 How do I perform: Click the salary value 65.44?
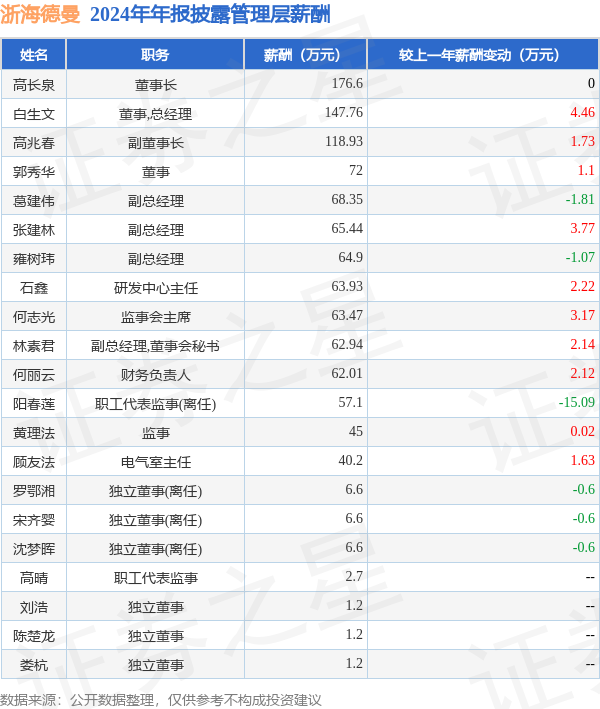tap(347, 228)
